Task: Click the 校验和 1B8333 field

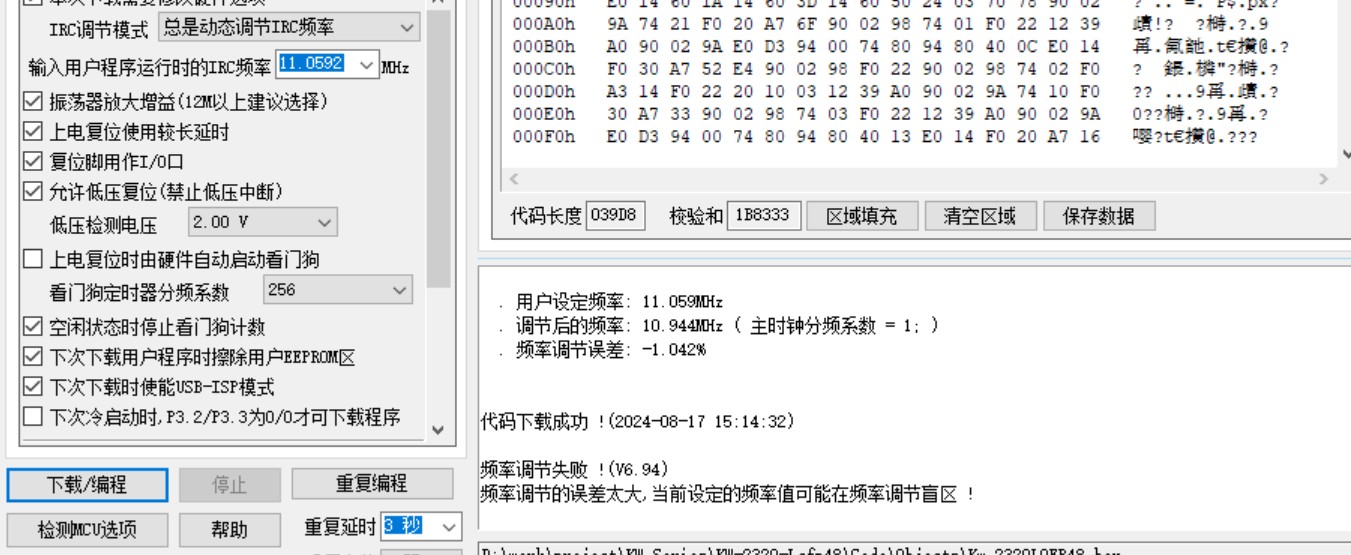Action: pyautogui.click(x=764, y=215)
